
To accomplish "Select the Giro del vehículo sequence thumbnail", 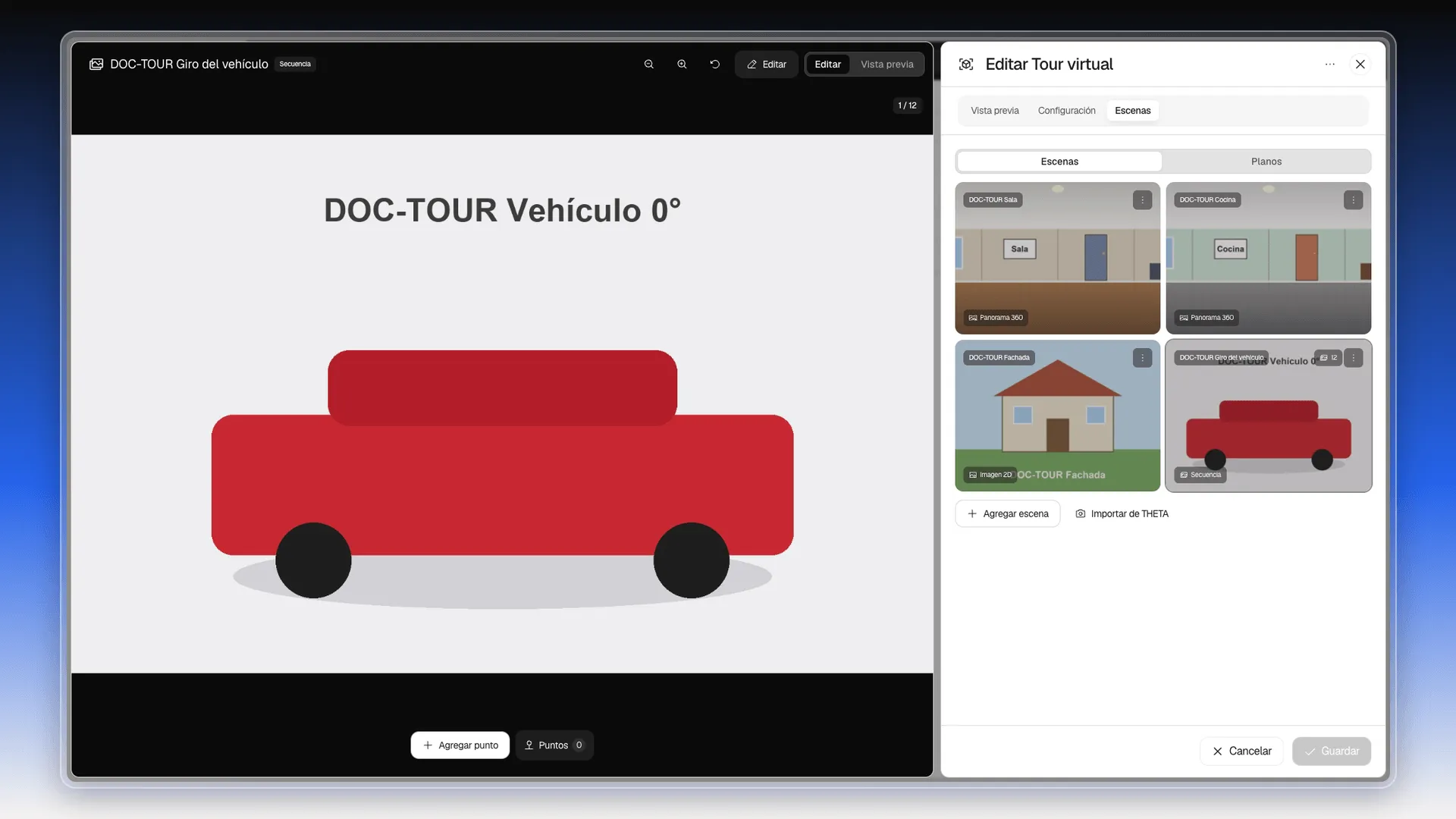I will (1268, 416).
